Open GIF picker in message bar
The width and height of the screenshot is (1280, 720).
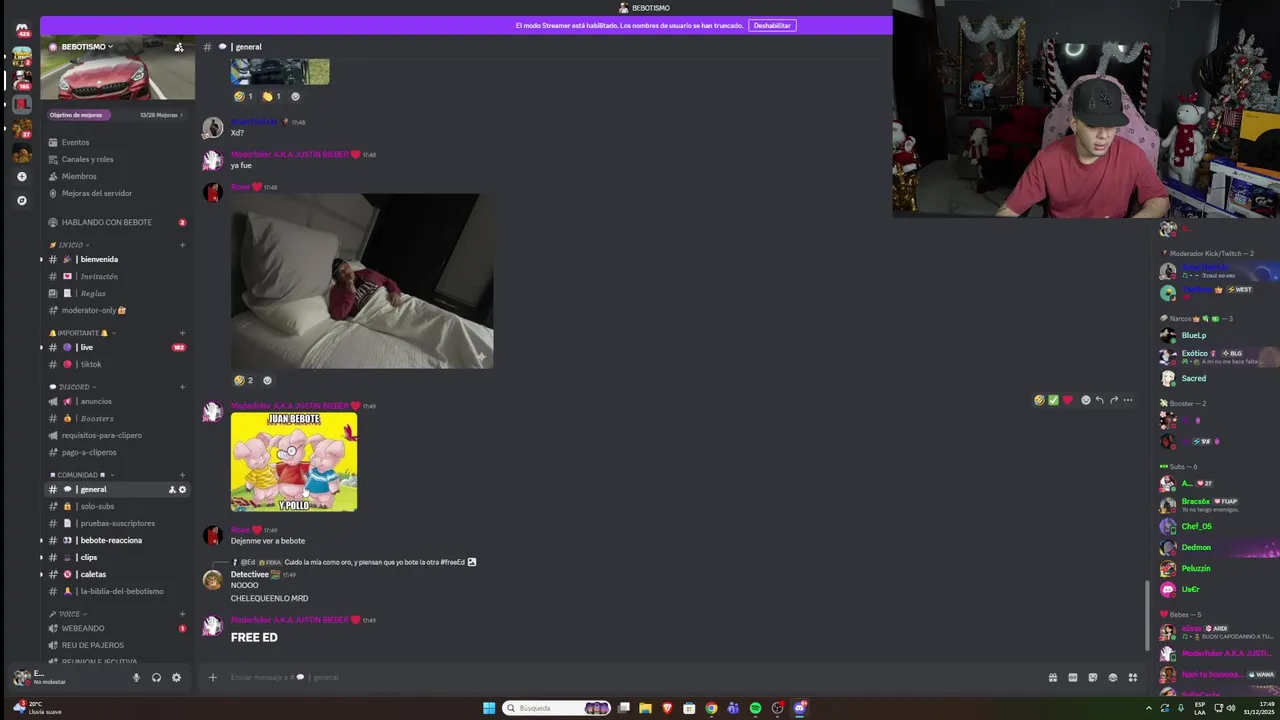click(1073, 678)
